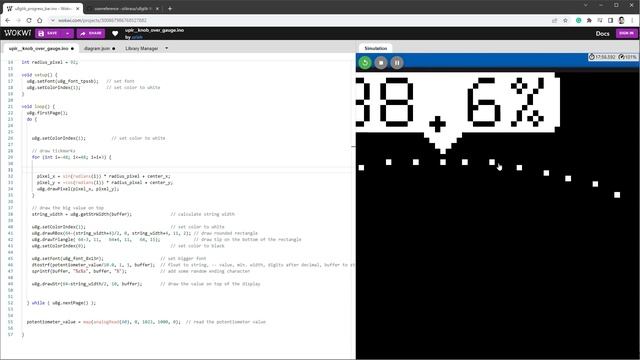
Task: Go forward in the browser
Action: (18, 20)
